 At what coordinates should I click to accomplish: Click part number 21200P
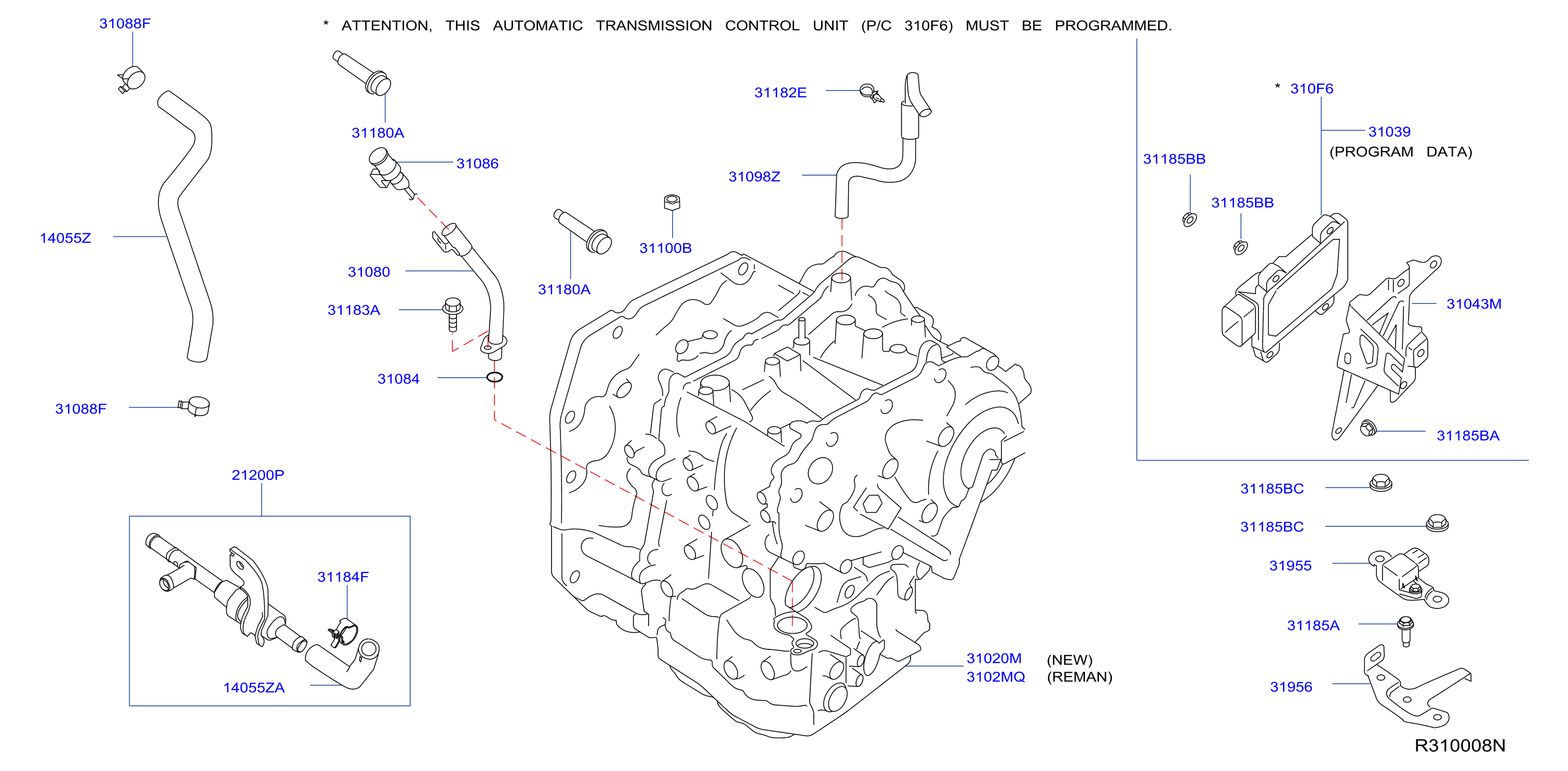click(258, 475)
